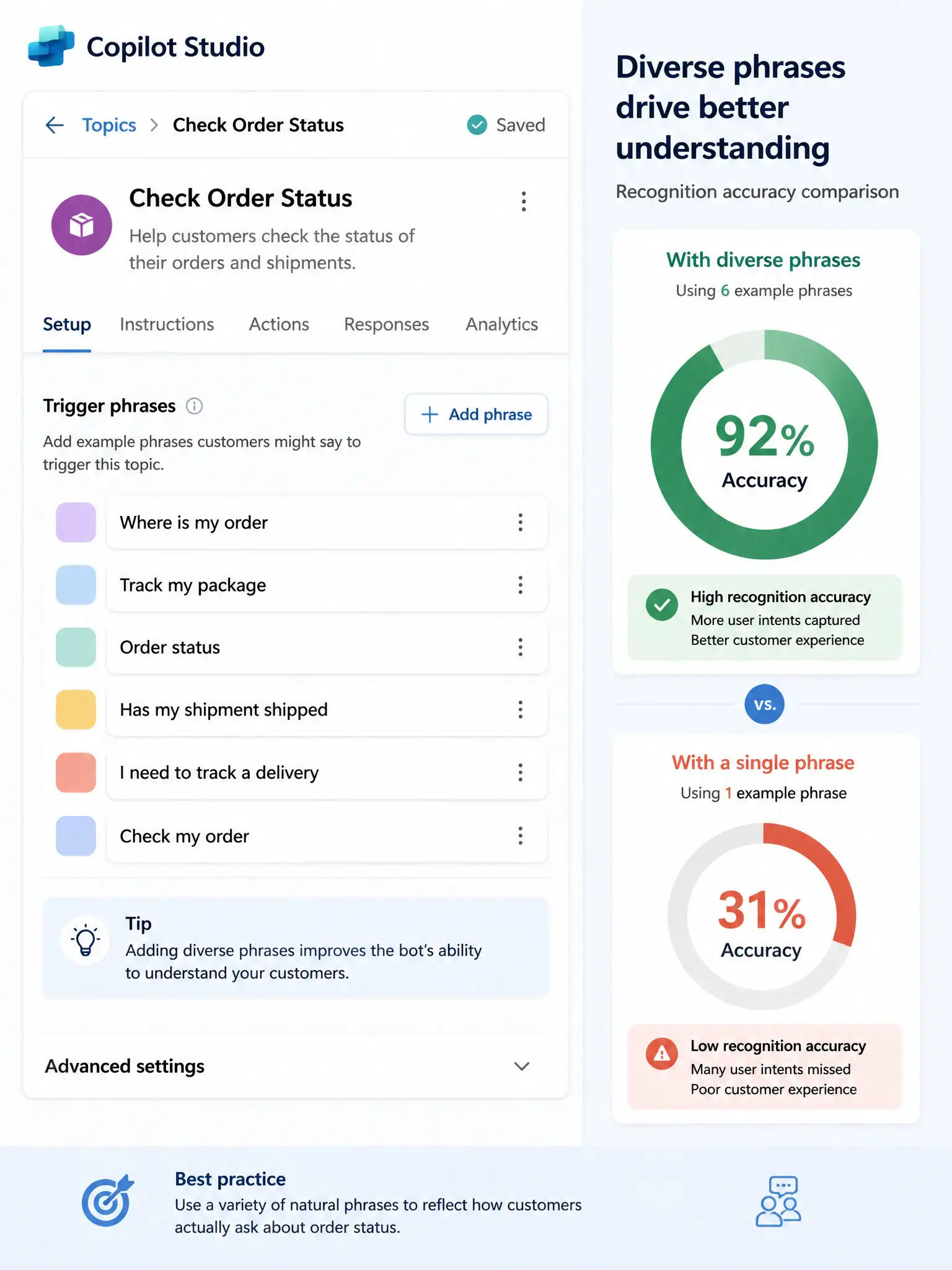Switch to the Analytics tab
952x1270 pixels.
(x=501, y=324)
